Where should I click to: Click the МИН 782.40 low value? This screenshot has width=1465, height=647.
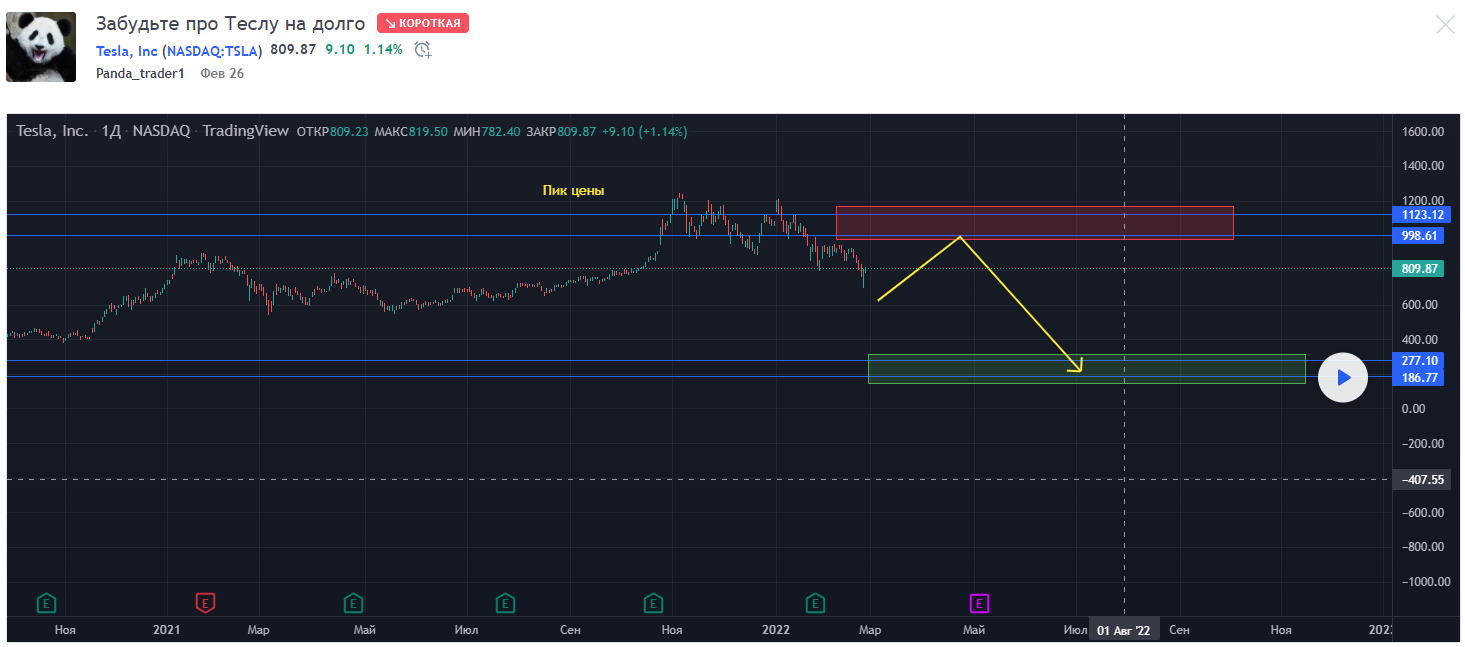pyautogui.click(x=487, y=131)
